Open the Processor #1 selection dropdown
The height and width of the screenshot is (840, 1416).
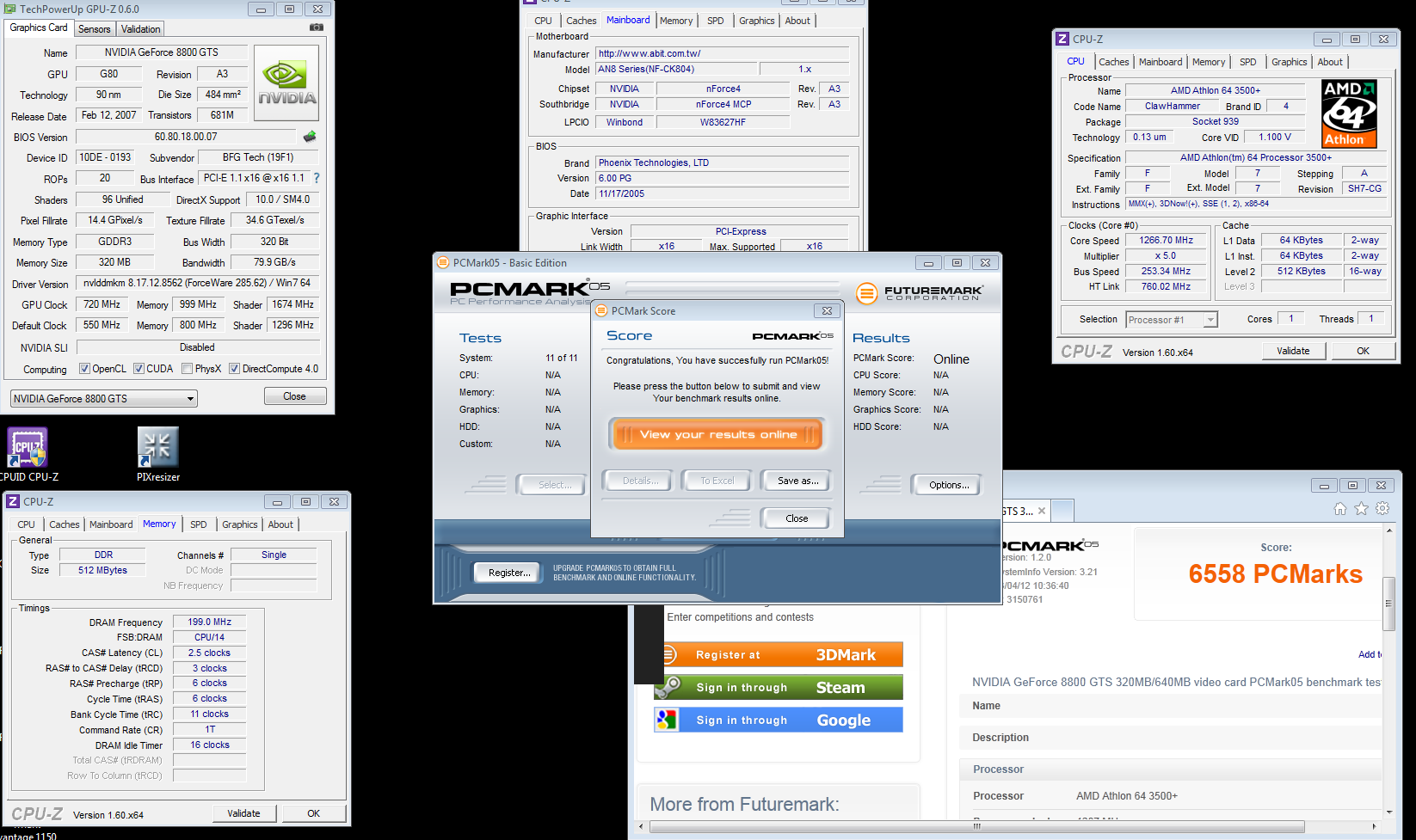pos(1171,320)
